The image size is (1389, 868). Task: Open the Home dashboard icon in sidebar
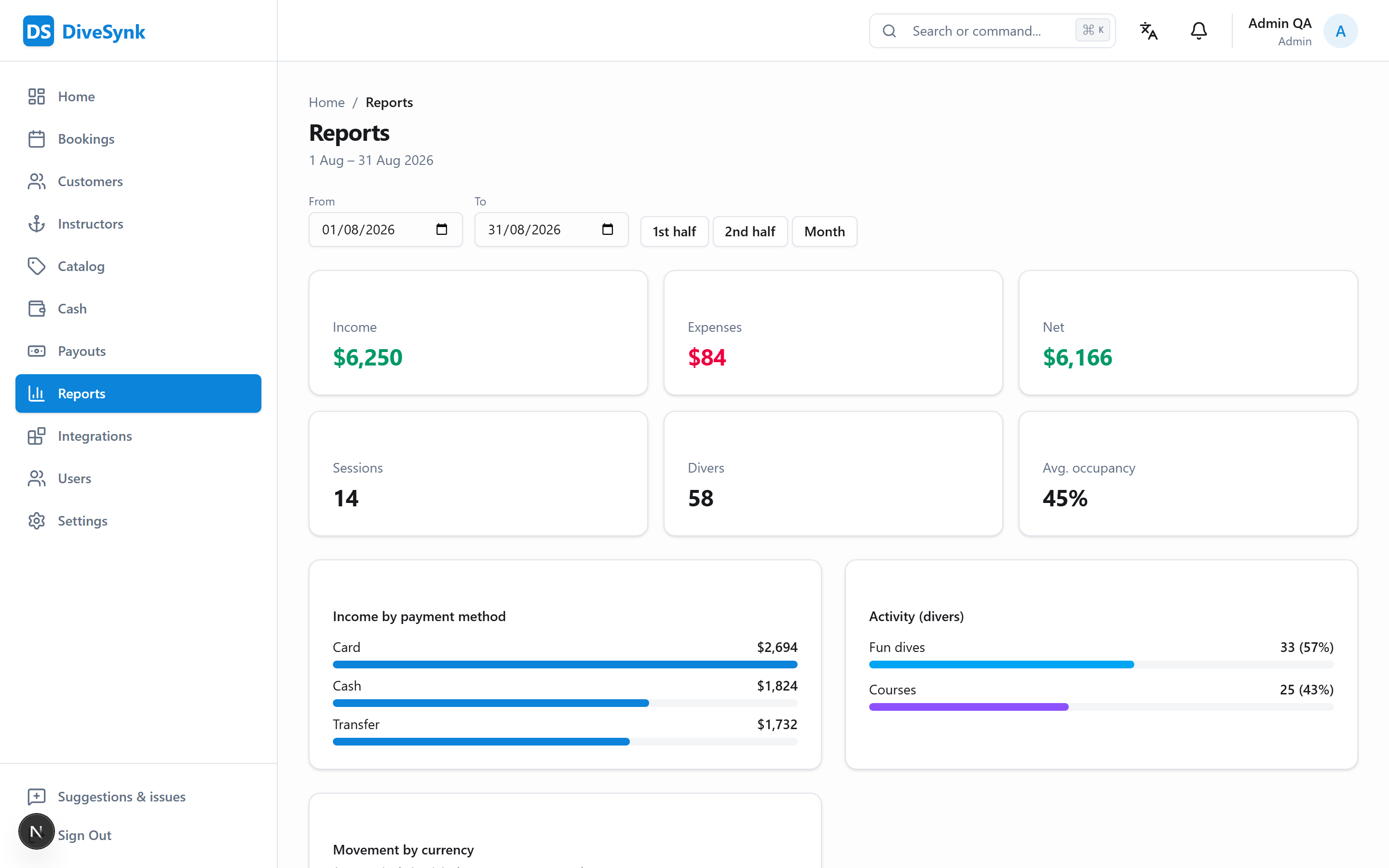37,96
